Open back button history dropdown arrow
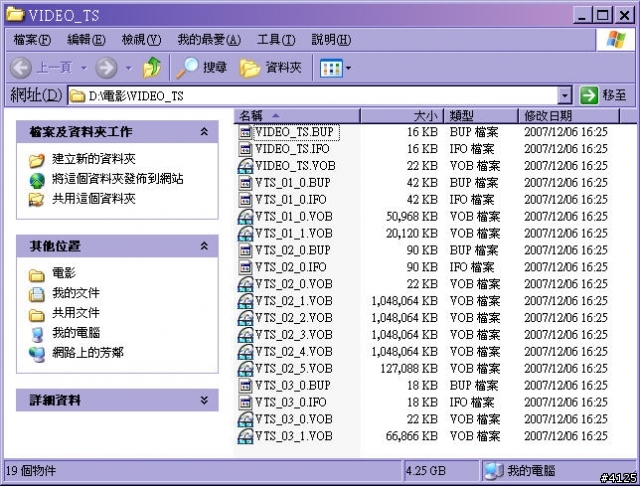Viewport: 640px width, 486px height. click(84, 68)
